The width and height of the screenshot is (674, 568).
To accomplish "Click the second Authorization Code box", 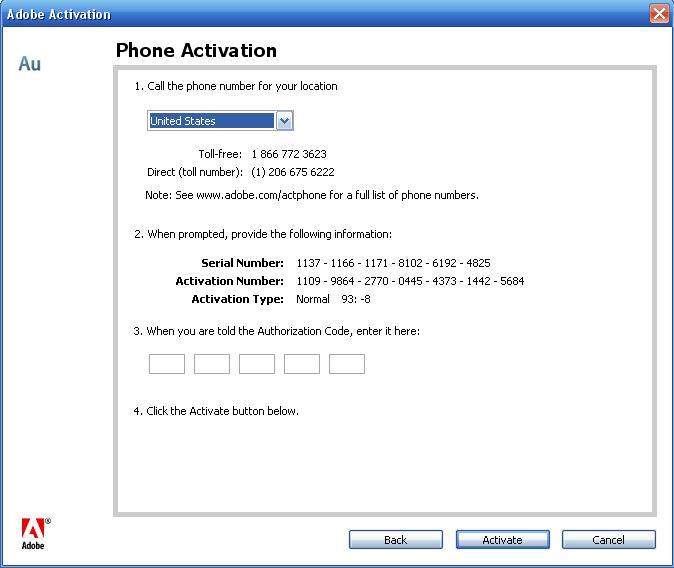I will (212, 364).
